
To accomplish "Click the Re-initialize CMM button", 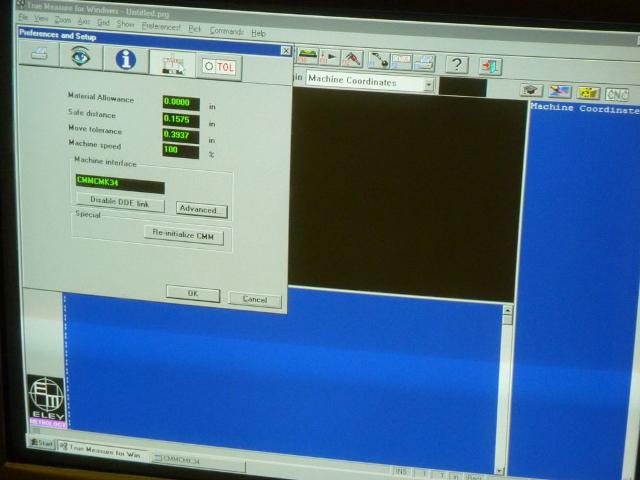I will click(x=183, y=235).
